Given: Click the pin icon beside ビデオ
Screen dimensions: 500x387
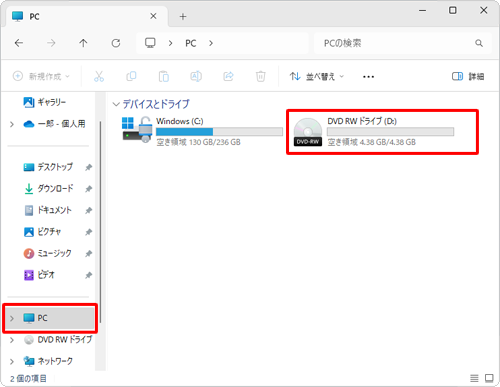Looking at the screenshot, I should (88, 275).
